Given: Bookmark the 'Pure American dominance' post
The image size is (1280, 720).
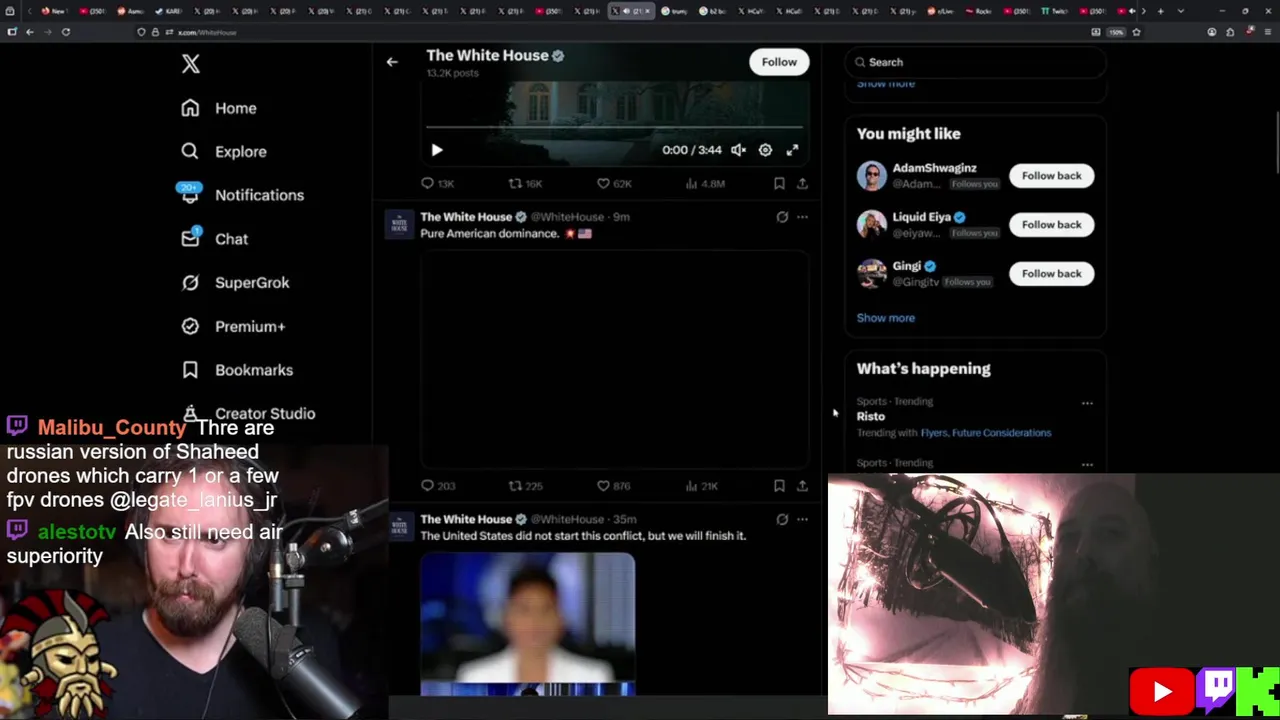Looking at the screenshot, I should click(779, 486).
